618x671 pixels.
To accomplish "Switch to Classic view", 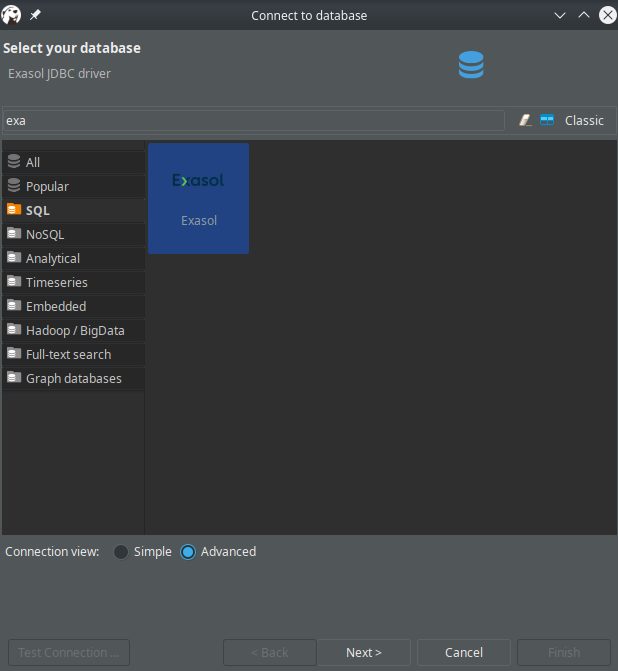I will (x=584, y=121).
